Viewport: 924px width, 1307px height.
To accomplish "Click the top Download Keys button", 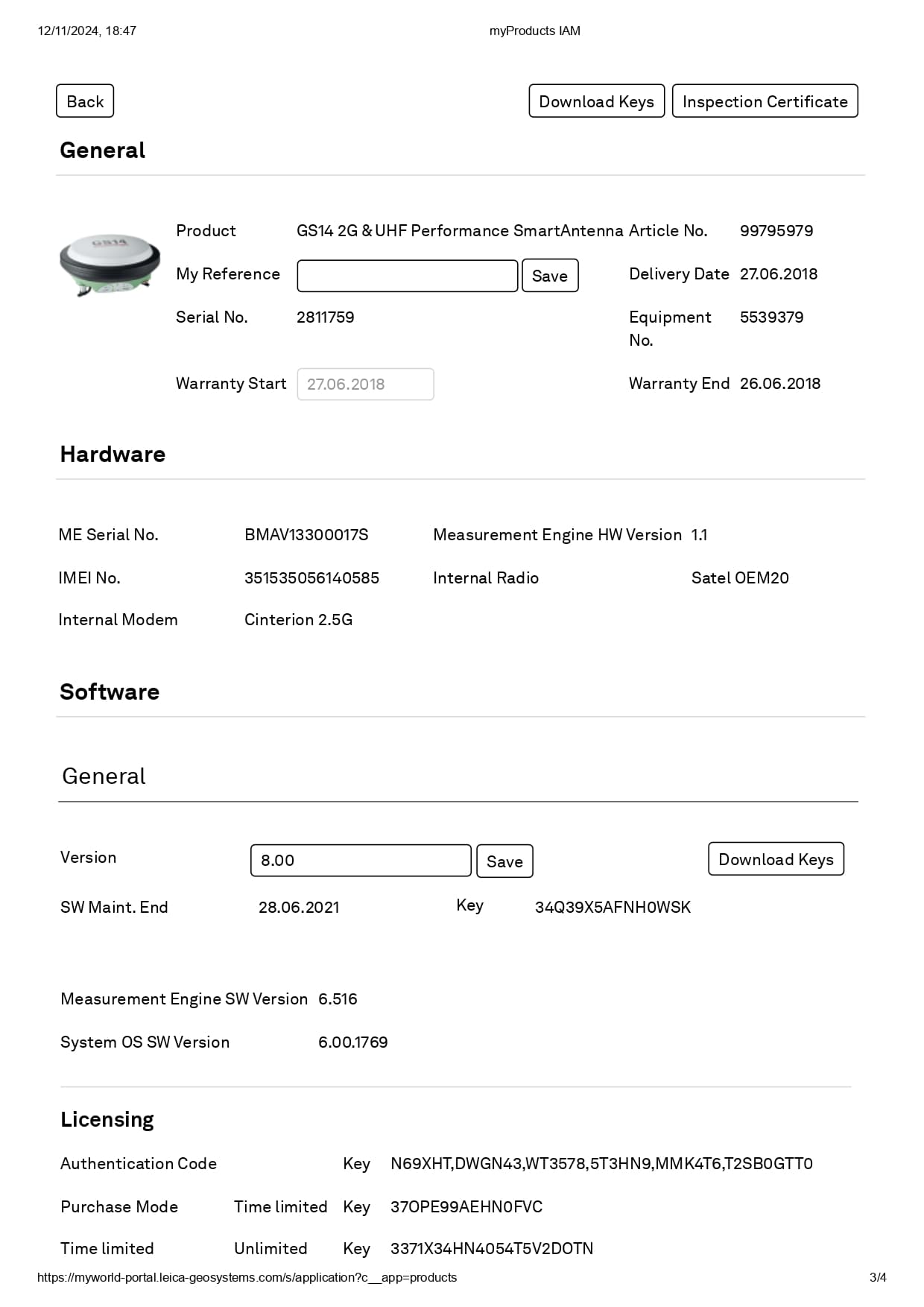I will pyautogui.click(x=596, y=101).
